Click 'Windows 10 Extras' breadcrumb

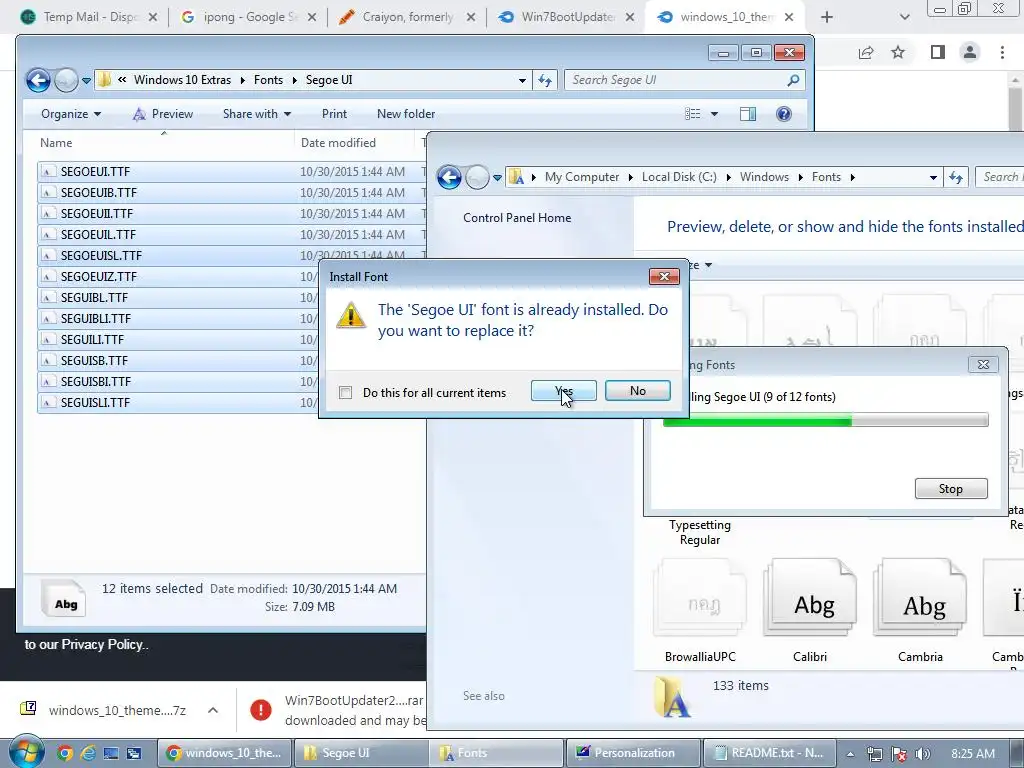[182, 80]
